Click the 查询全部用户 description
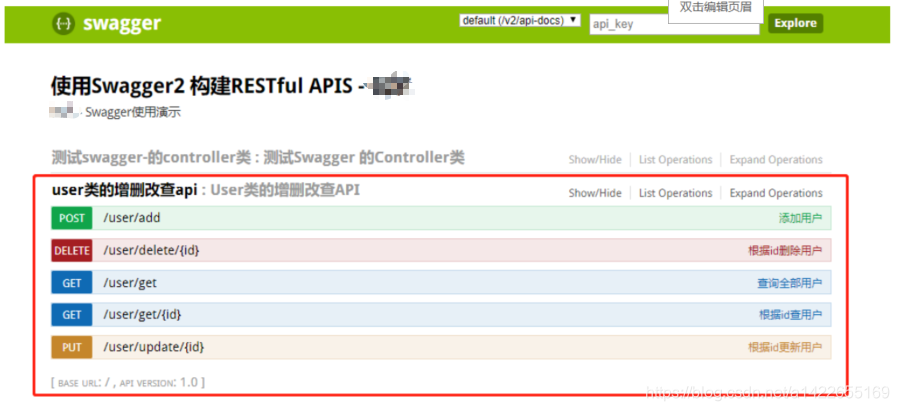899x411 pixels. click(x=789, y=283)
